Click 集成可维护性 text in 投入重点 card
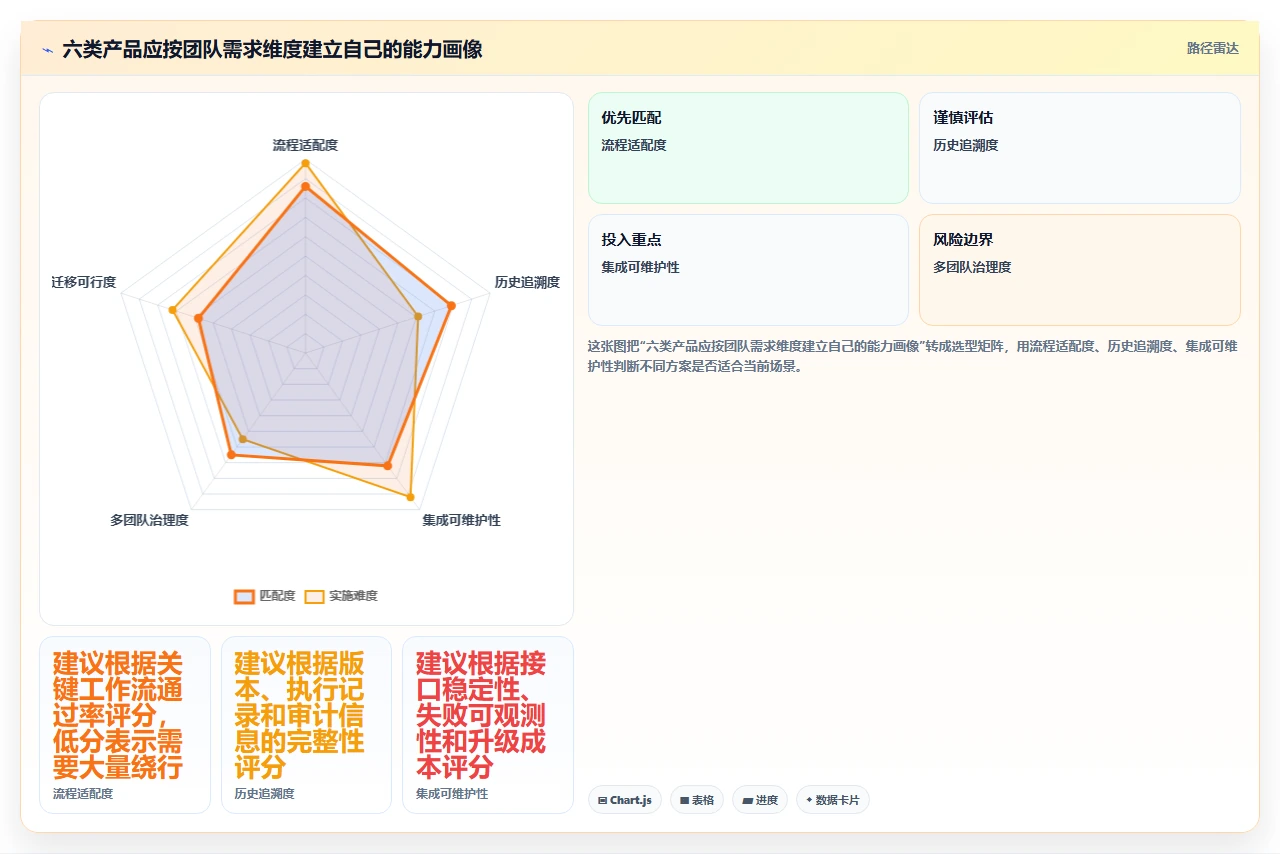The image size is (1280, 854). click(640, 267)
